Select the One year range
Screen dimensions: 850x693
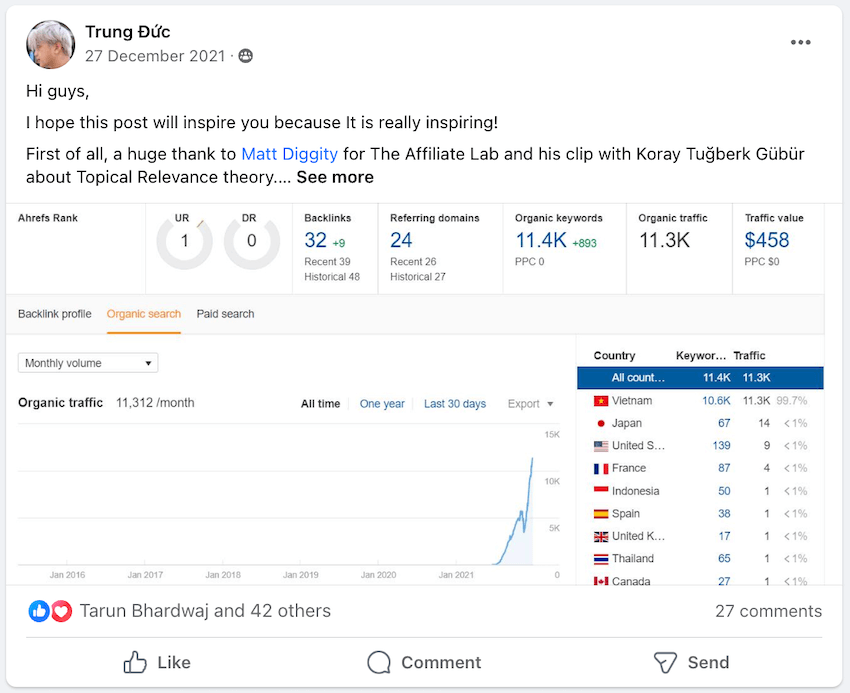[382, 404]
